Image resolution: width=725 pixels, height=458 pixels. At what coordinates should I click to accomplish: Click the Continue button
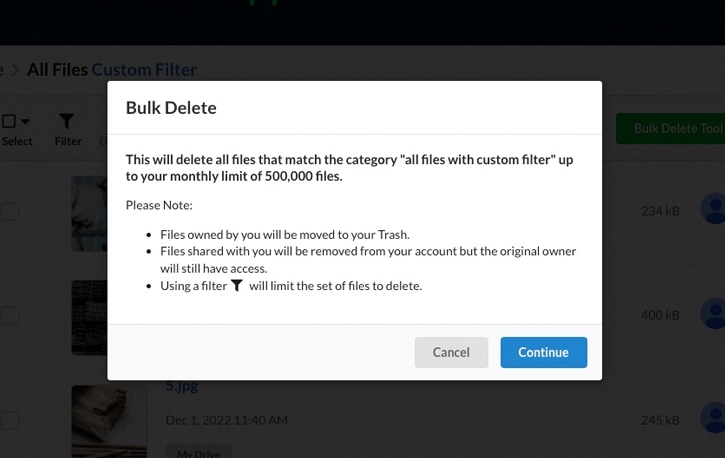tap(544, 352)
